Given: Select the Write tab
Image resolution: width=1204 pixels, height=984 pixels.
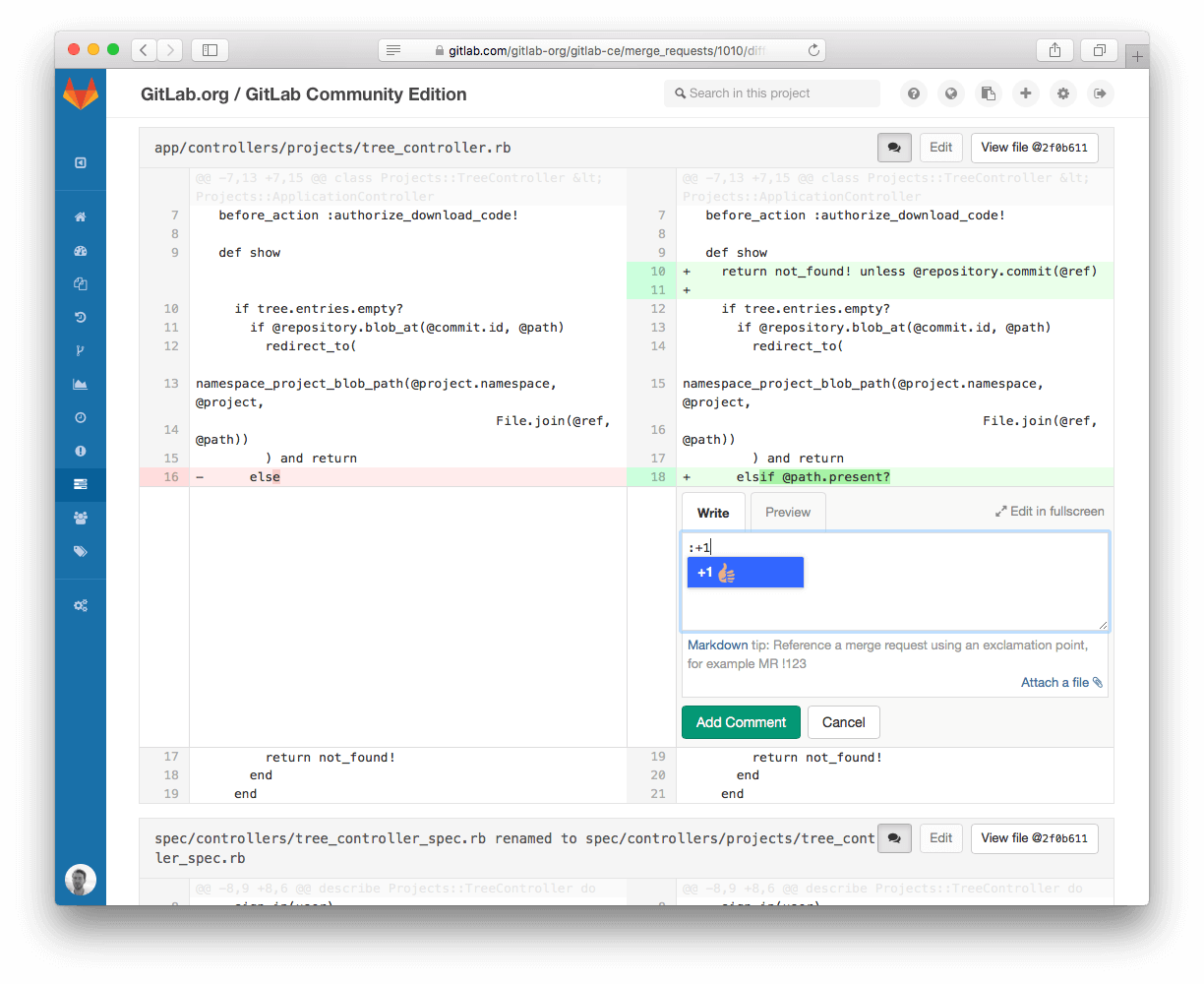Looking at the screenshot, I should click(x=713, y=512).
